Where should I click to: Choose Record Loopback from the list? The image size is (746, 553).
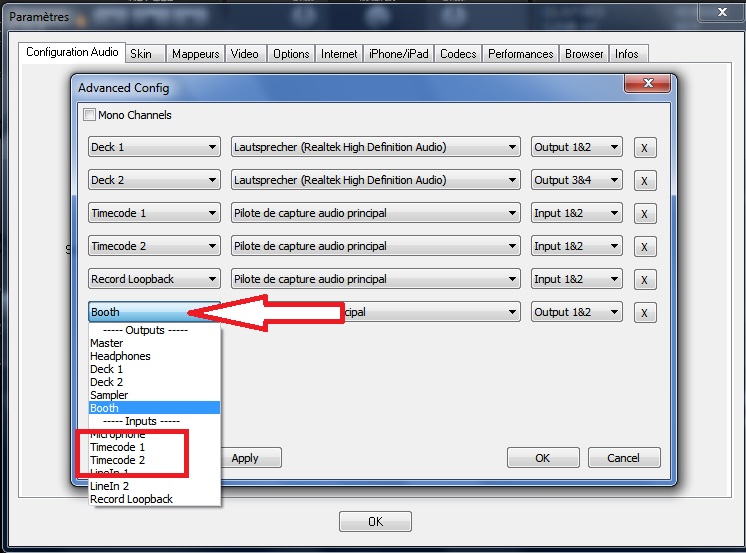(x=154, y=499)
